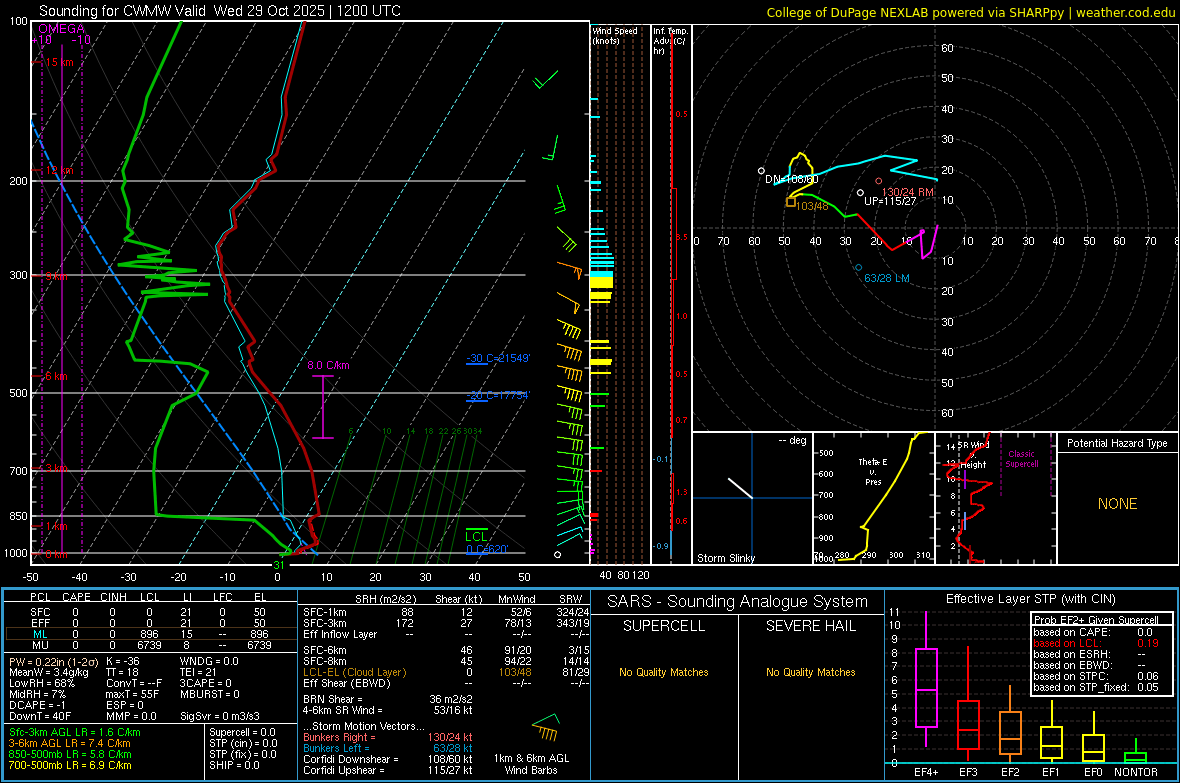Click the WNDG = 0.0 value
This screenshot has height=783, width=1180.
(x=209, y=661)
